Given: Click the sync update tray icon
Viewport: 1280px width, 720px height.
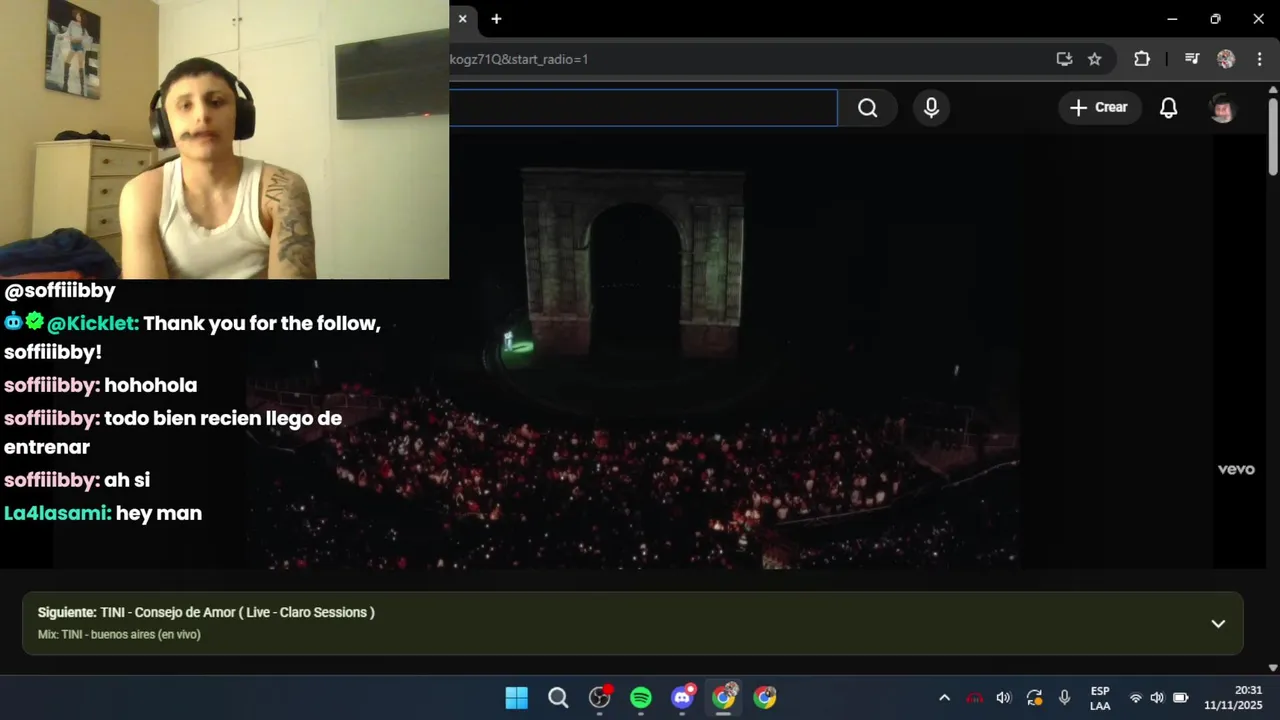Looking at the screenshot, I should [1034, 698].
